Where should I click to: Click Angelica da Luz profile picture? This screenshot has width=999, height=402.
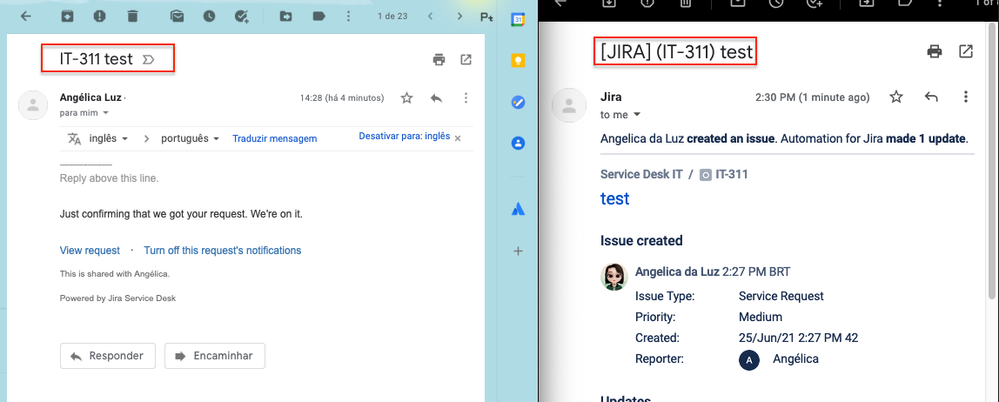click(x=614, y=276)
